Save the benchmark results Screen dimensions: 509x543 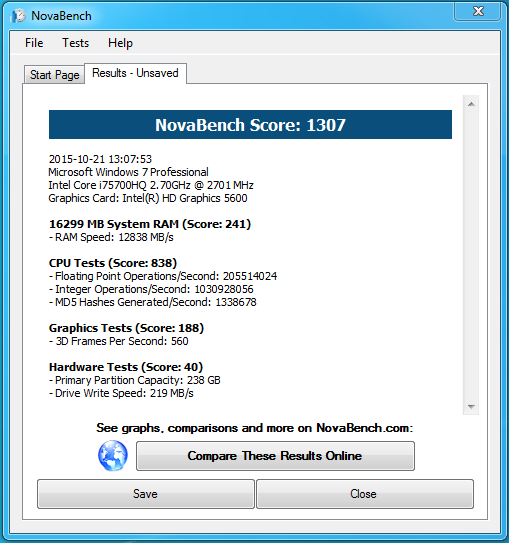(146, 494)
